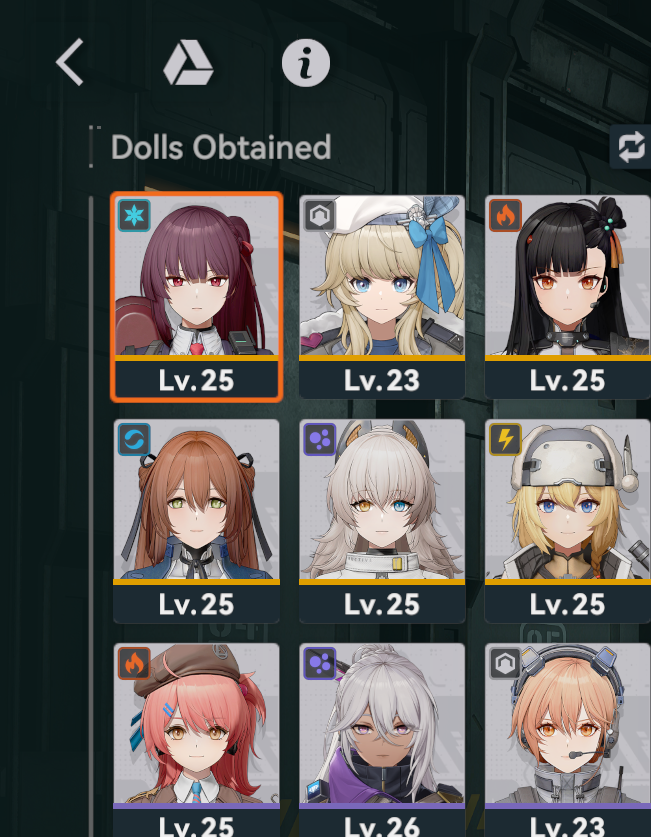This screenshot has height=837, width=651.
Task: Select the black-haired doll with orange eyes
Action: coord(568,297)
